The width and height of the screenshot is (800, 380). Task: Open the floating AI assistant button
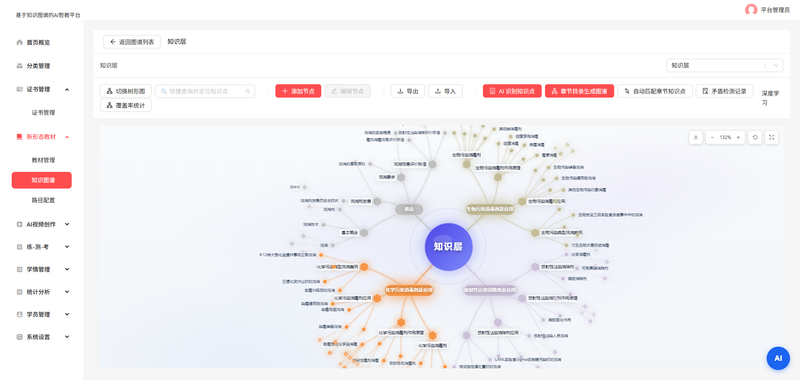778,358
